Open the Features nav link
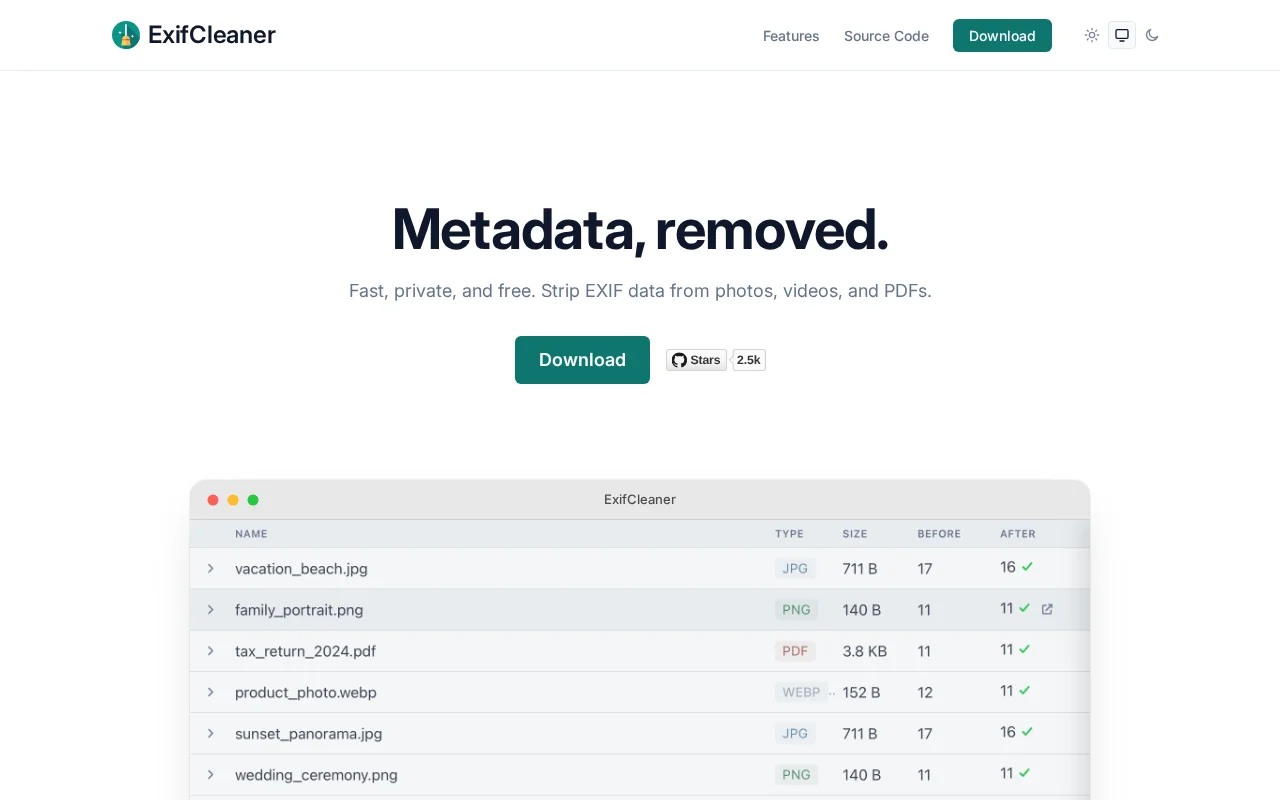This screenshot has height=800, width=1280. coord(791,36)
